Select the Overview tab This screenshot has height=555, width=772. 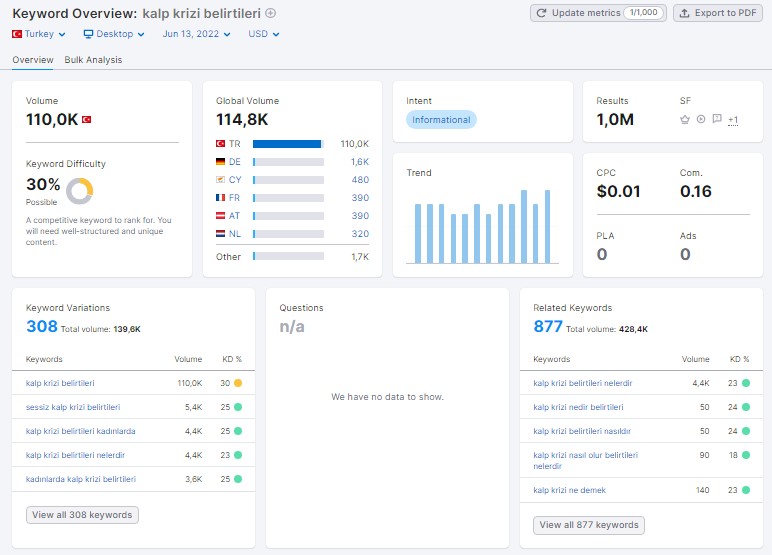[32, 60]
